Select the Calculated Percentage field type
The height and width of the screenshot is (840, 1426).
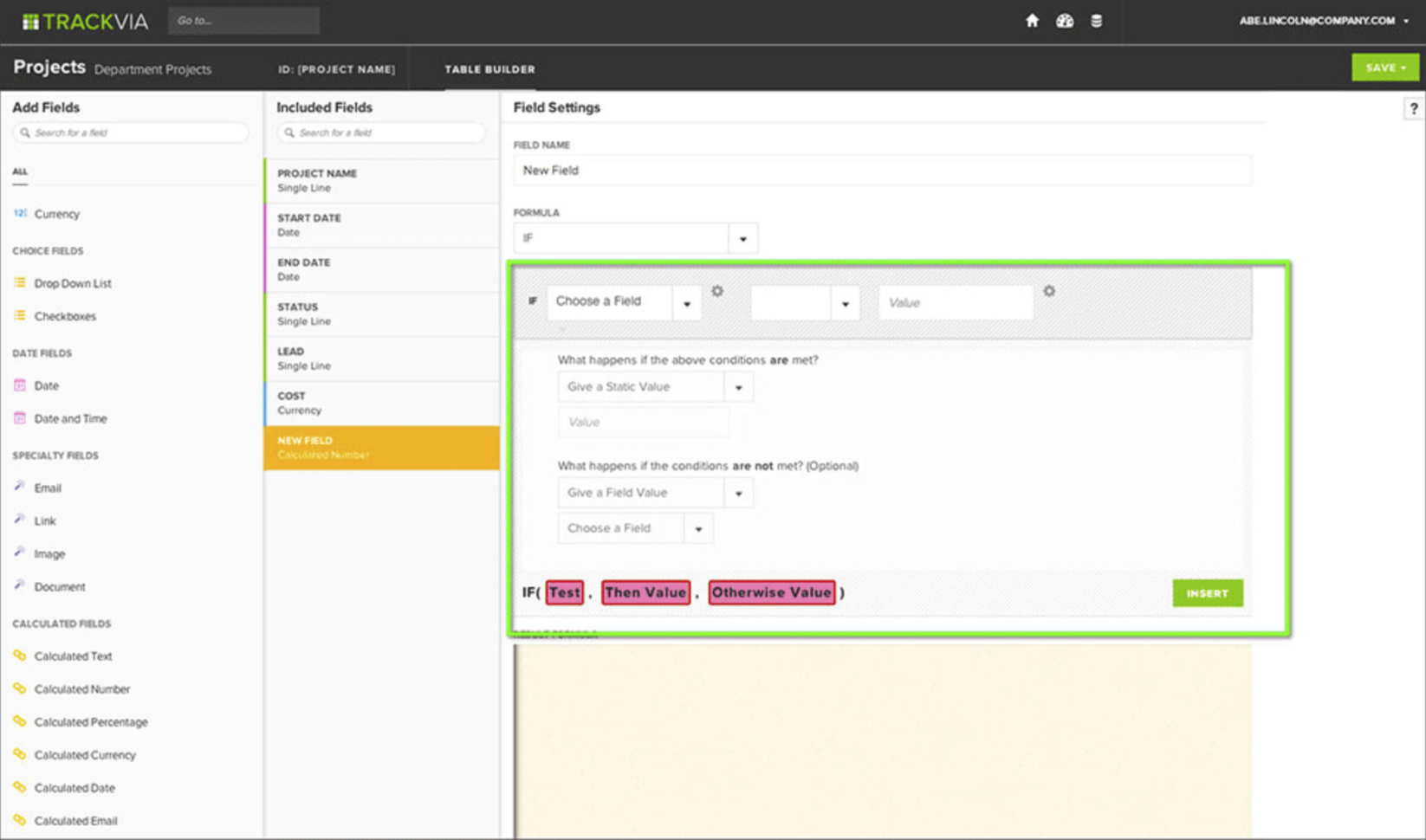(91, 721)
